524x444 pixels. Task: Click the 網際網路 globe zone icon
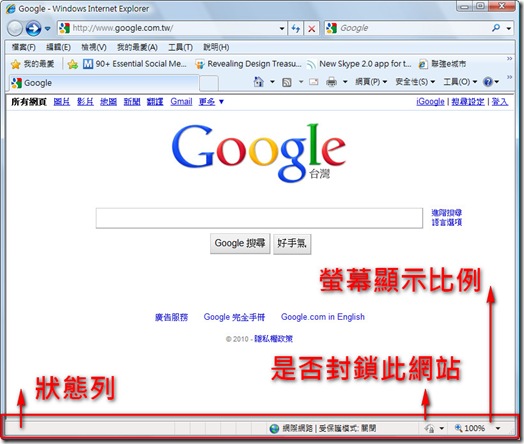[274, 429]
